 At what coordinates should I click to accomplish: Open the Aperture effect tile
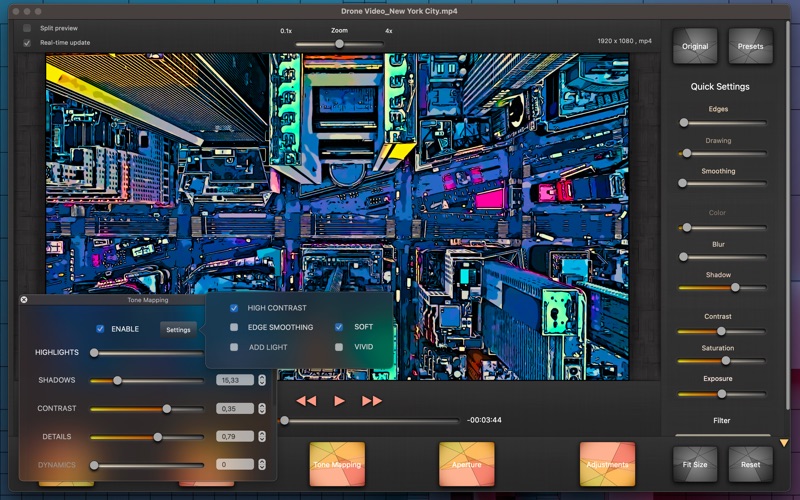467,464
